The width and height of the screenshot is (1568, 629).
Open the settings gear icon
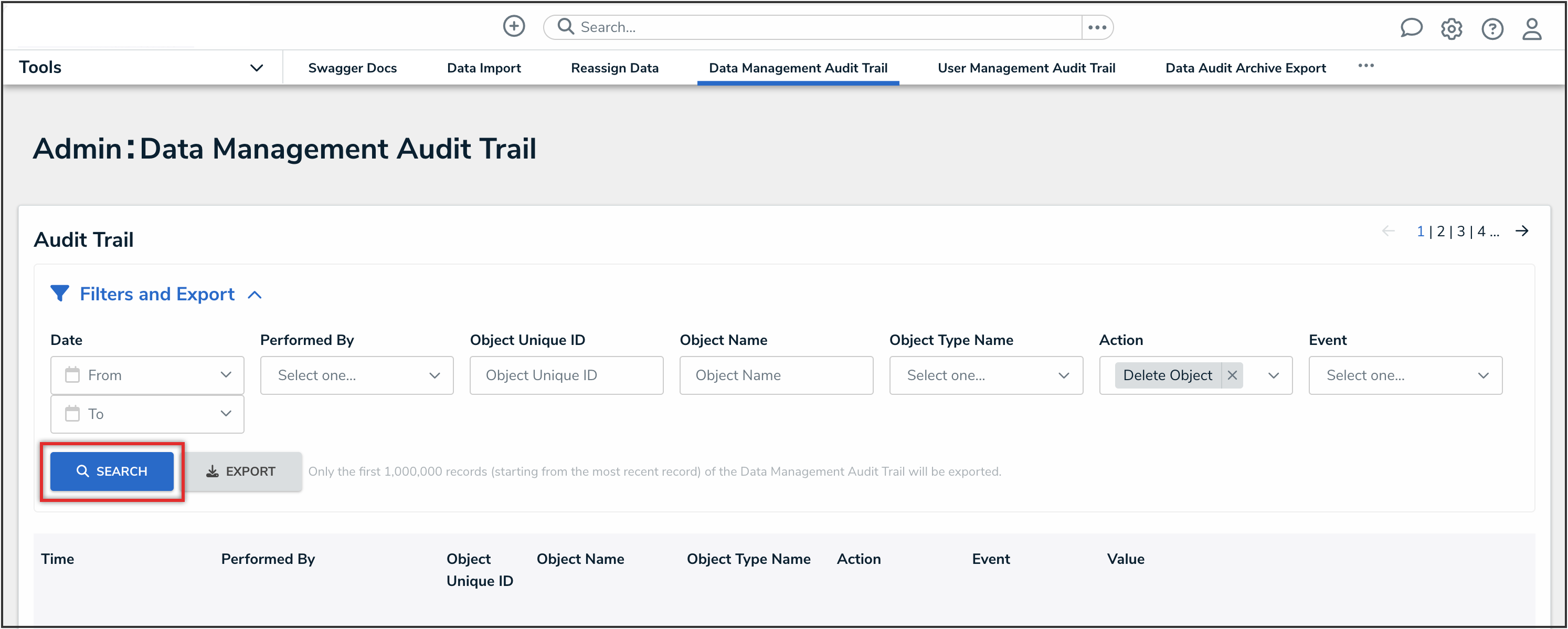(1451, 29)
